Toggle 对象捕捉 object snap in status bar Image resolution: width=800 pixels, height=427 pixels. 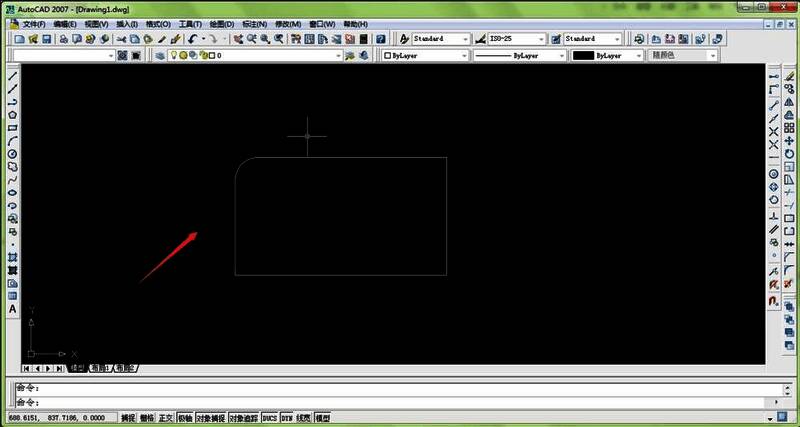point(210,417)
